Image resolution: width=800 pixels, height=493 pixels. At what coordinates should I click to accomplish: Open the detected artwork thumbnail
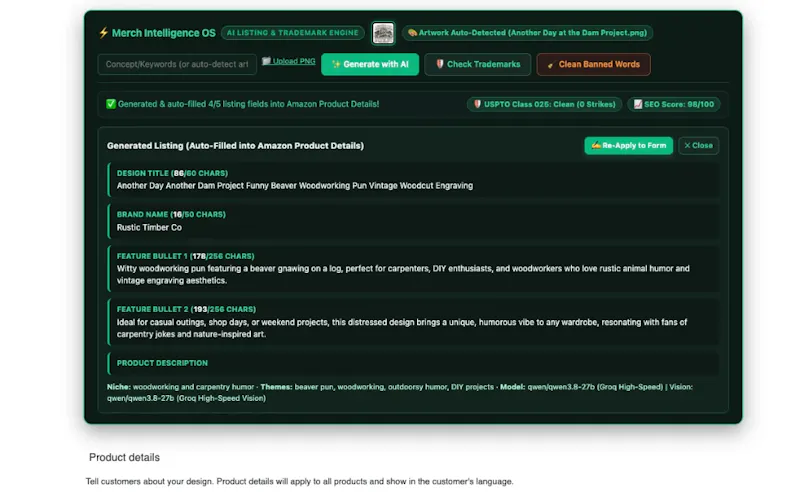point(383,33)
